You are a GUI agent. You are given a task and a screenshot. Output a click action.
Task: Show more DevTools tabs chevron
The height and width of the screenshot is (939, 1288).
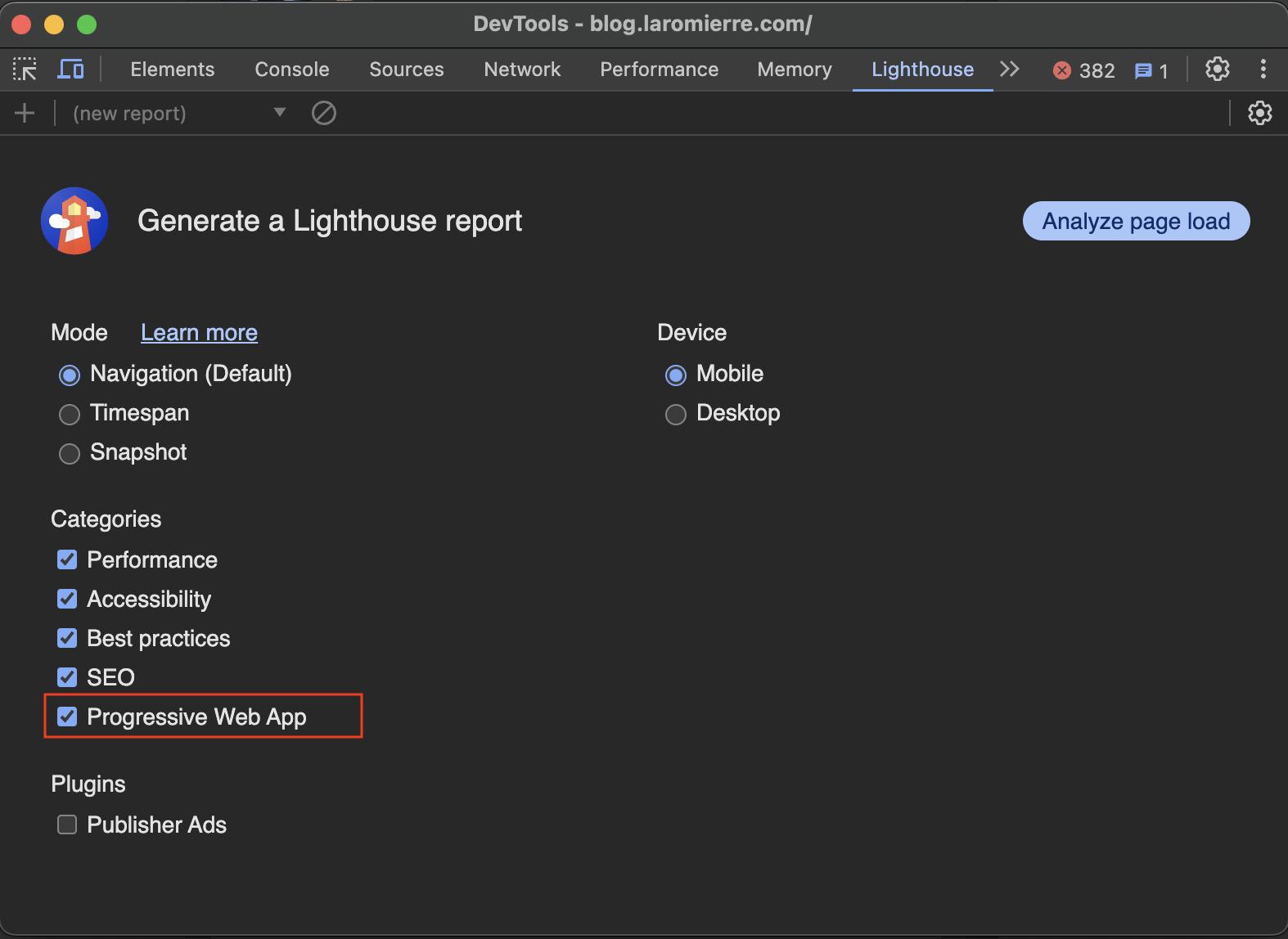1010,70
